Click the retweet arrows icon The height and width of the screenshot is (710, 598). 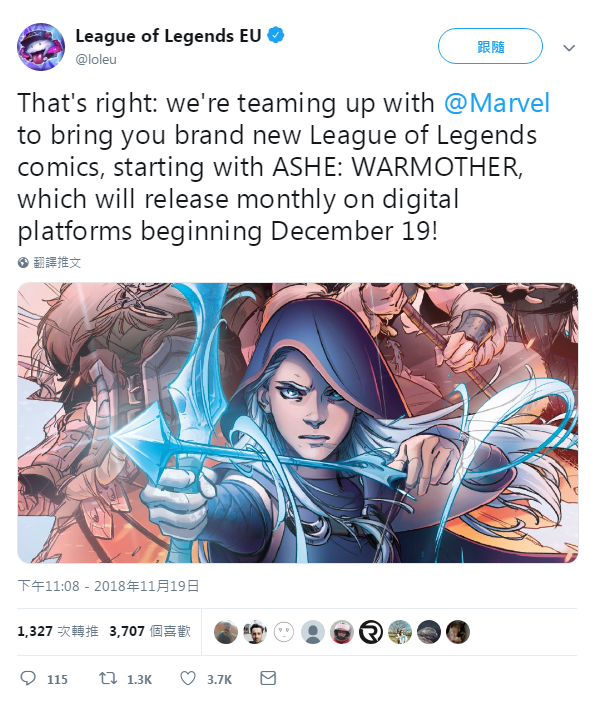point(108,678)
